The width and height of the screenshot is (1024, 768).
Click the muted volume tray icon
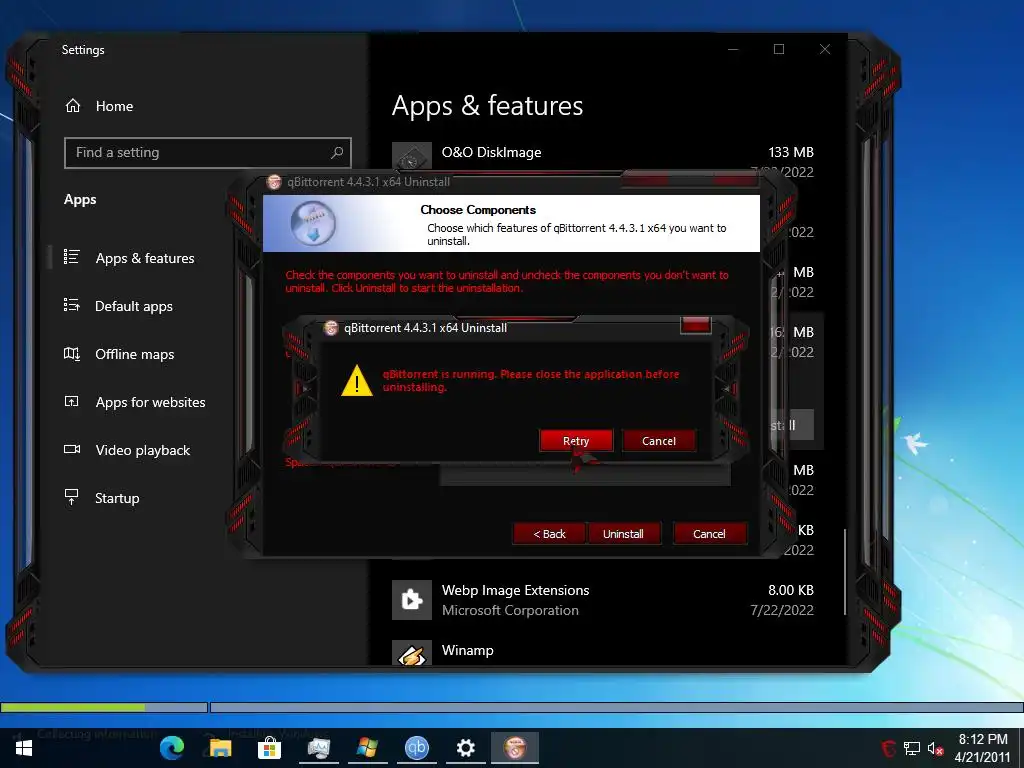point(935,748)
